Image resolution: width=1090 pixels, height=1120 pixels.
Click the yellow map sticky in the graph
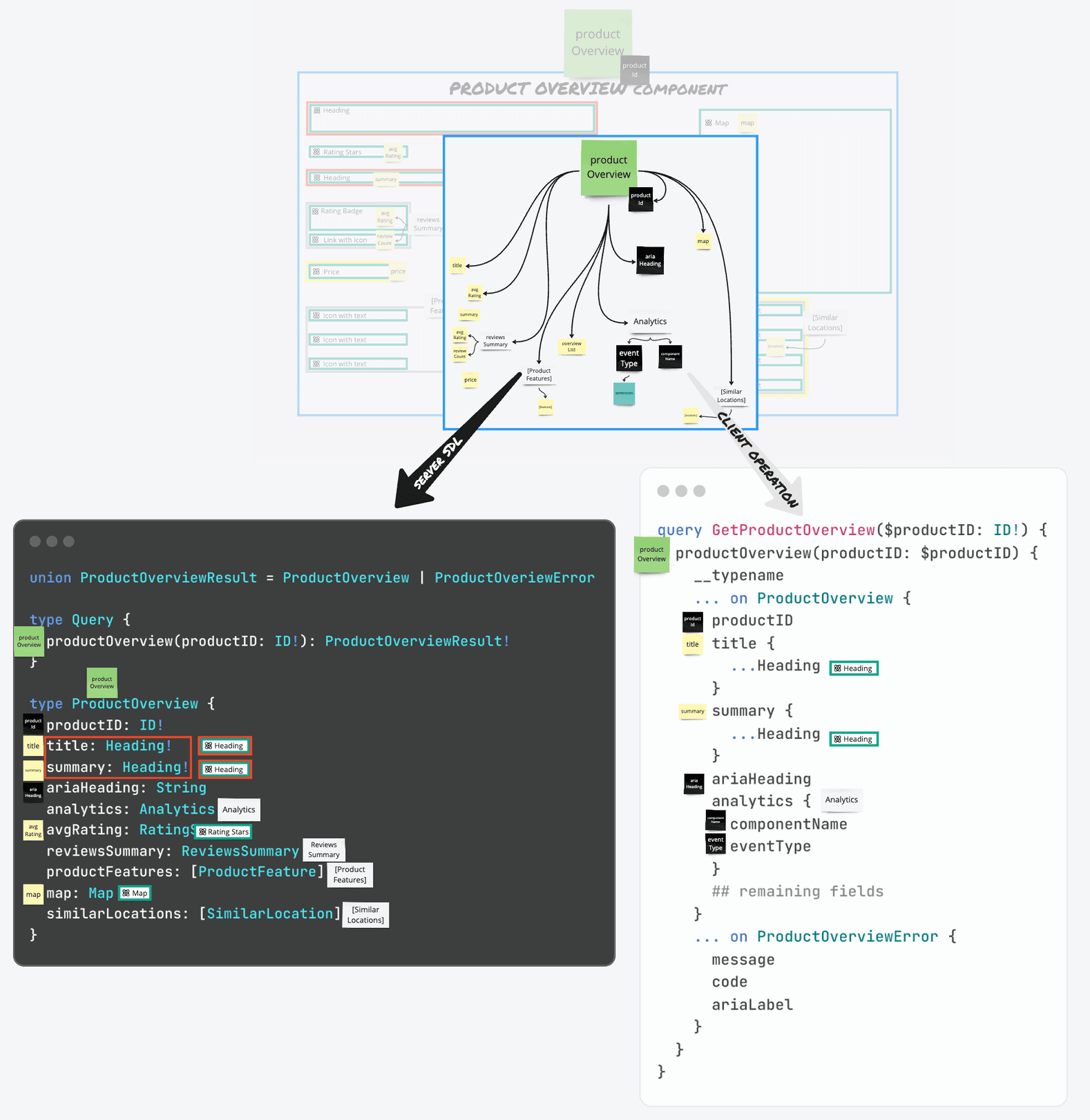(x=703, y=242)
